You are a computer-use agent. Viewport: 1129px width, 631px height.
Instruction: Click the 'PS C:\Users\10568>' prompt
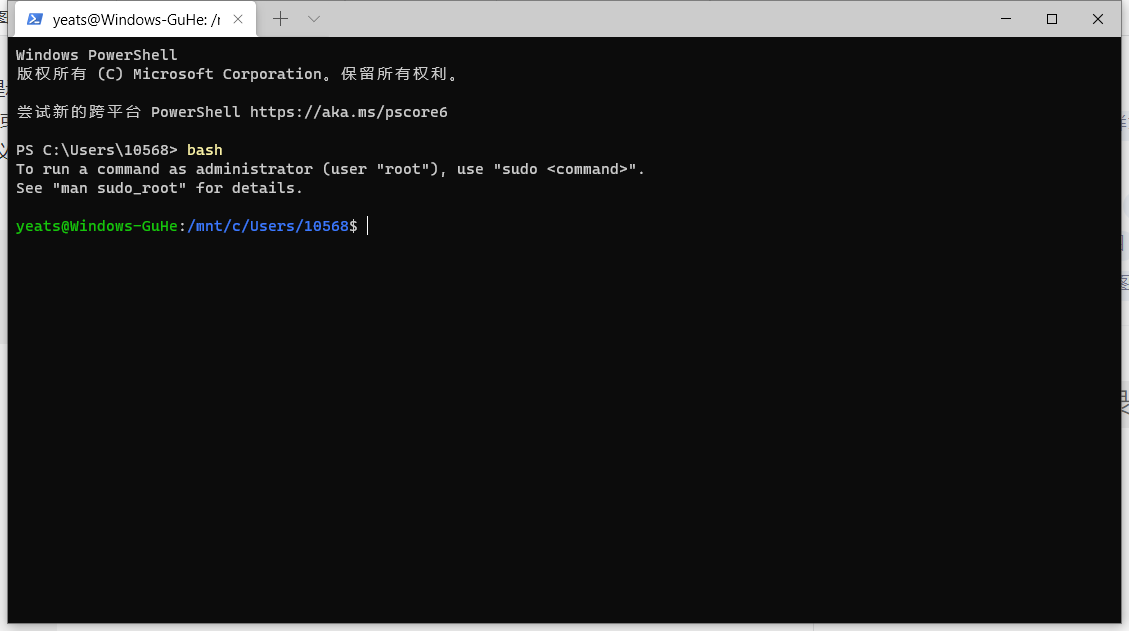96,151
